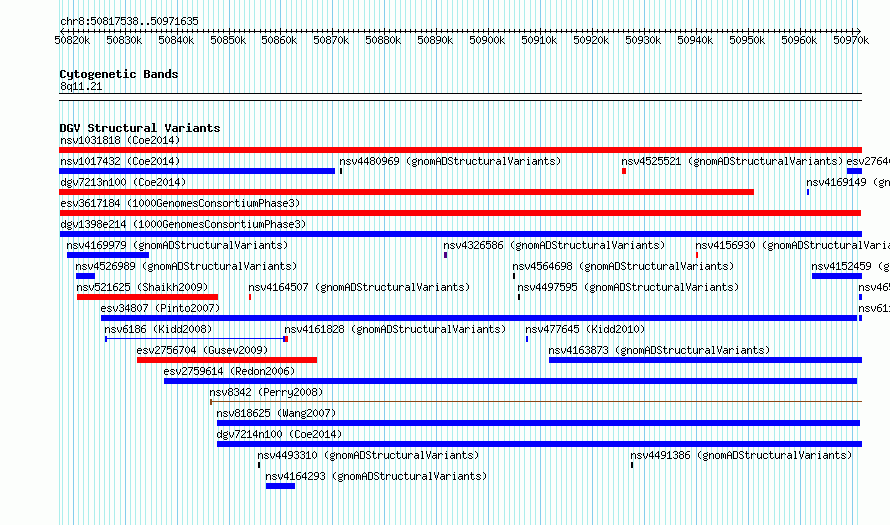Open nsv4164293 gnomAD variant label
Image resolution: width=890 pixels, height=525 pixels.
376,476
